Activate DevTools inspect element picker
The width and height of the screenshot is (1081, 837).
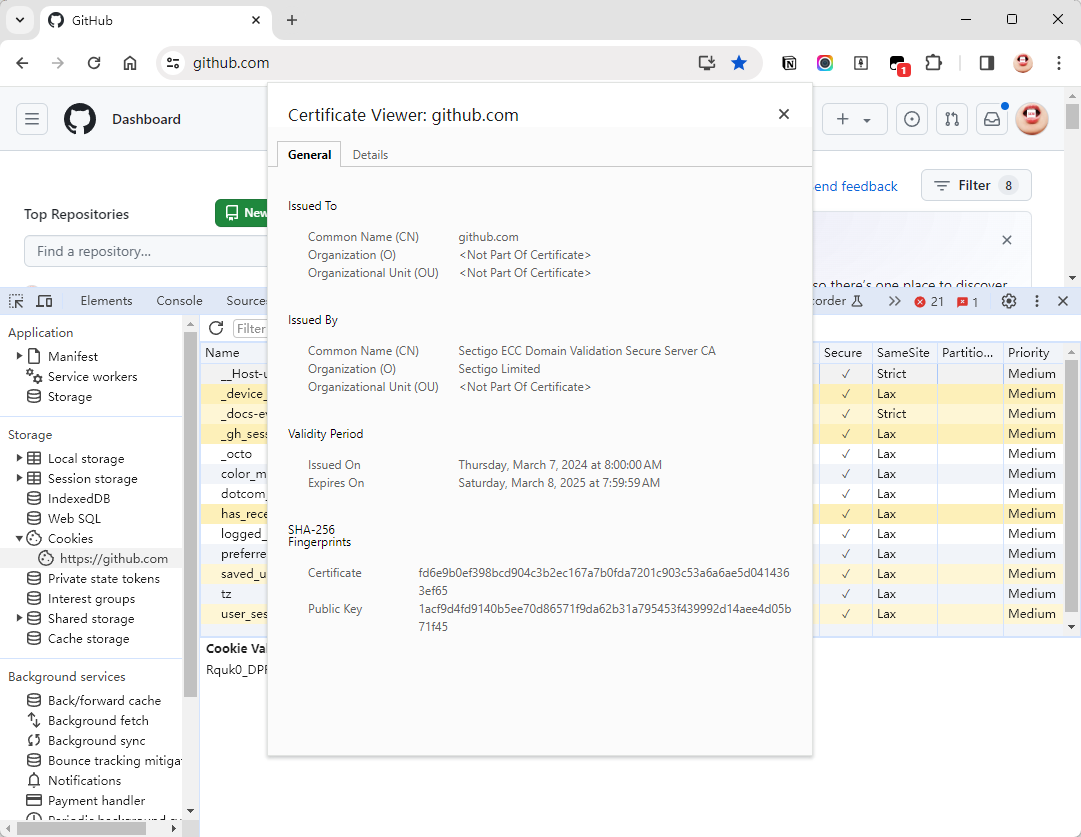coord(16,301)
